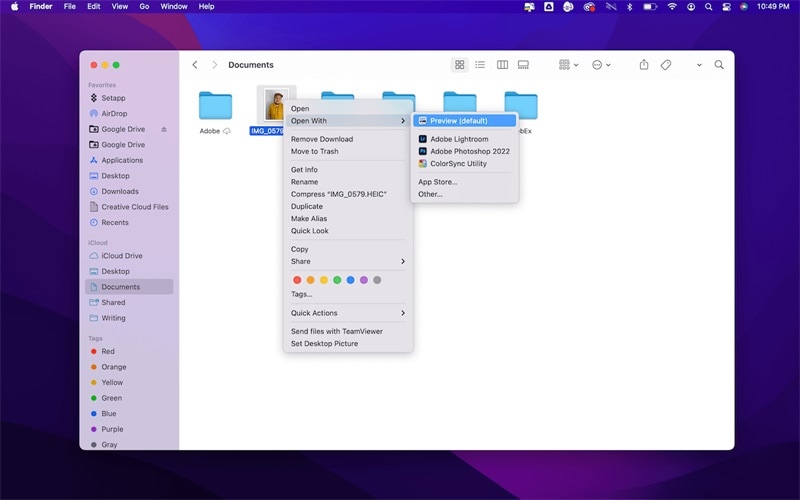Click the Wi-Fi status icon
The width and height of the screenshot is (800, 500).
(672, 7)
